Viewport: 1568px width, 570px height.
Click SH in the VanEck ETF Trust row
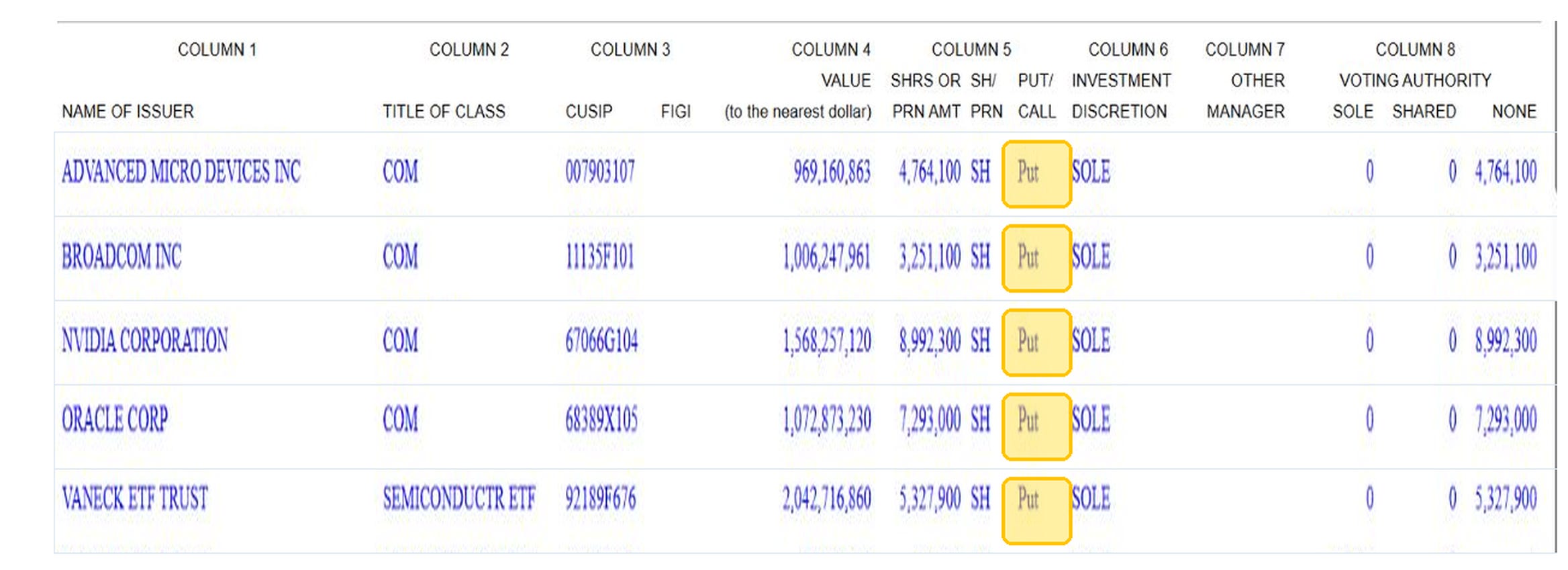tap(981, 498)
